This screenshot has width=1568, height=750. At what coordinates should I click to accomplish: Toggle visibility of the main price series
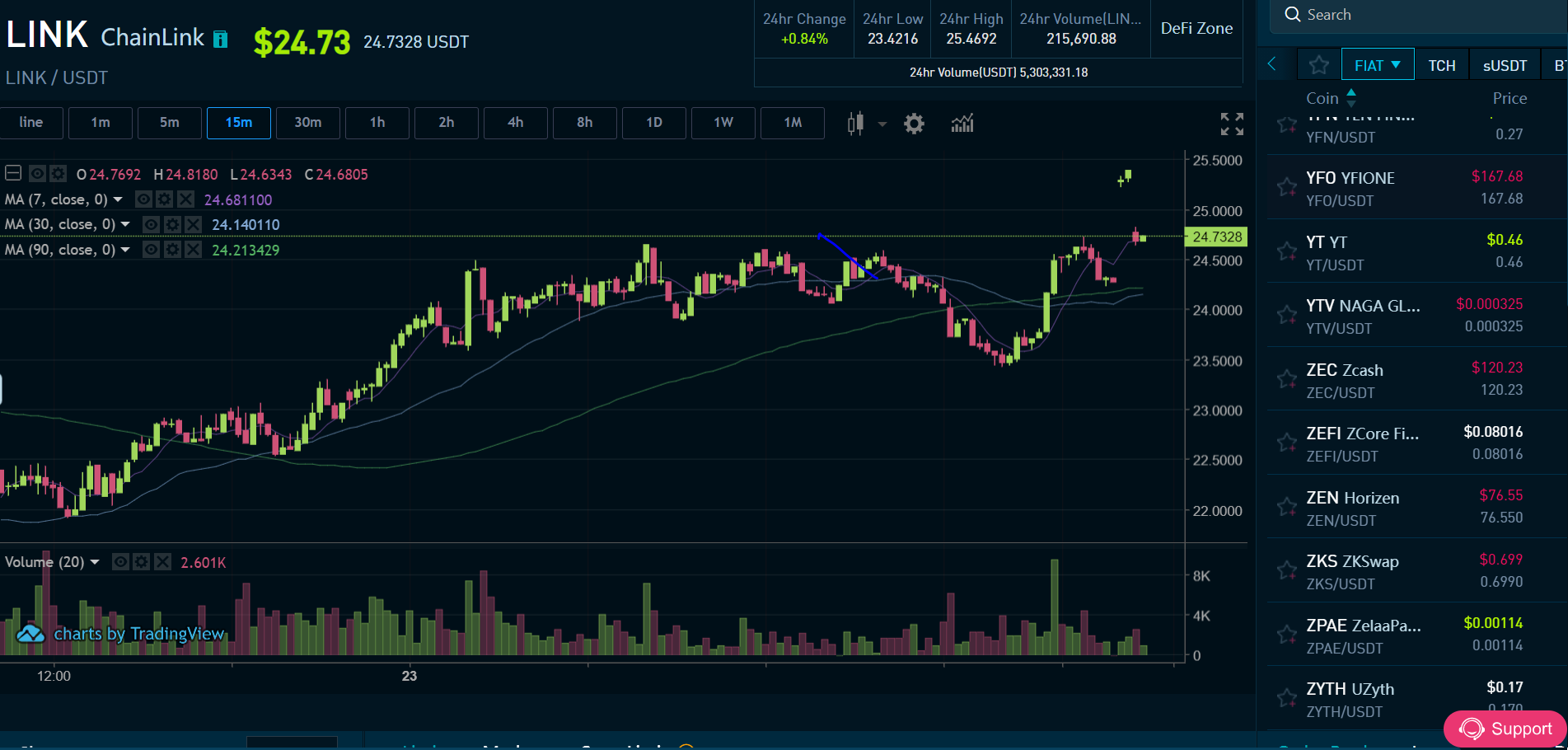37,174
